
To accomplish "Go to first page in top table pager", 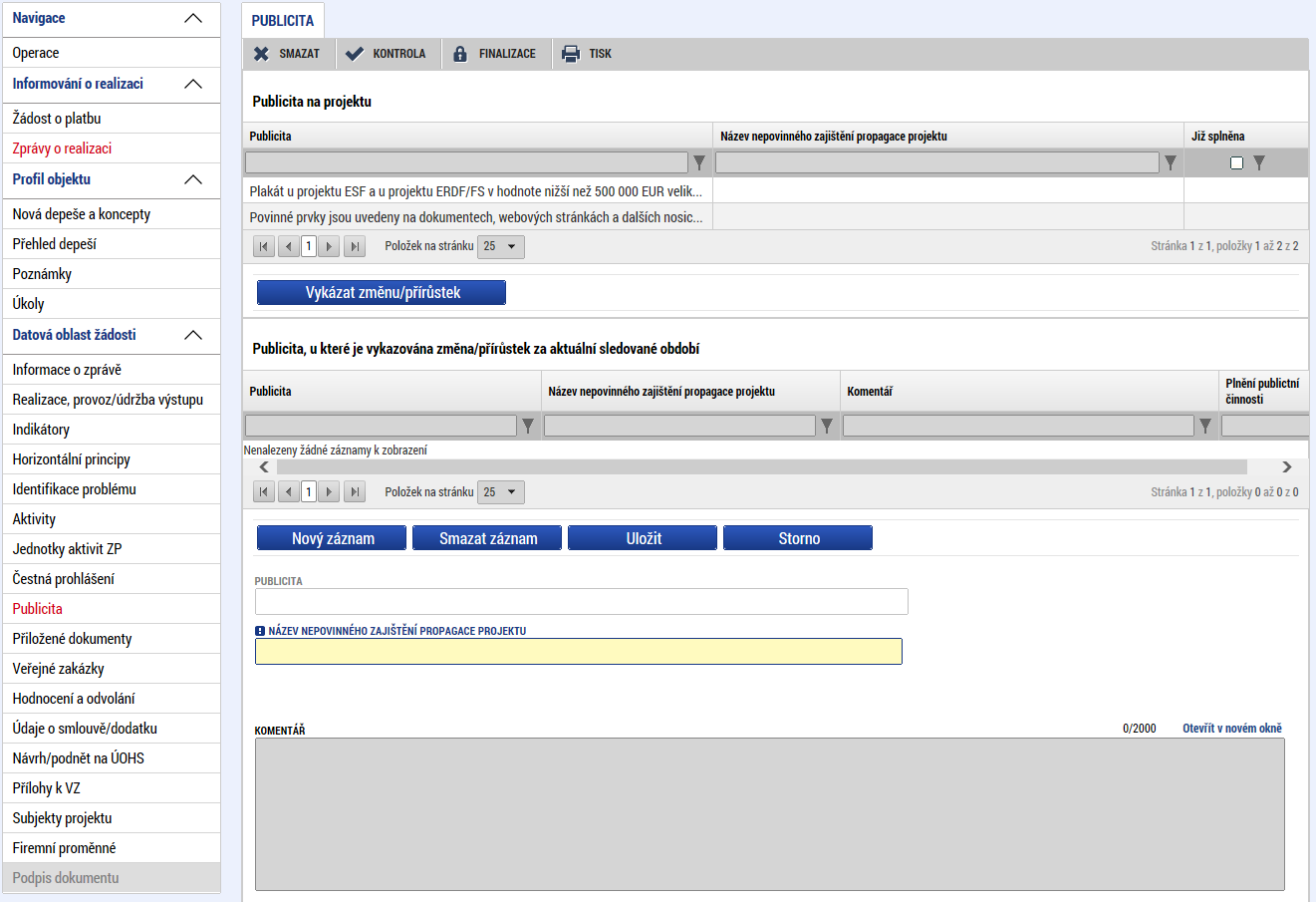I will (264, 246).
